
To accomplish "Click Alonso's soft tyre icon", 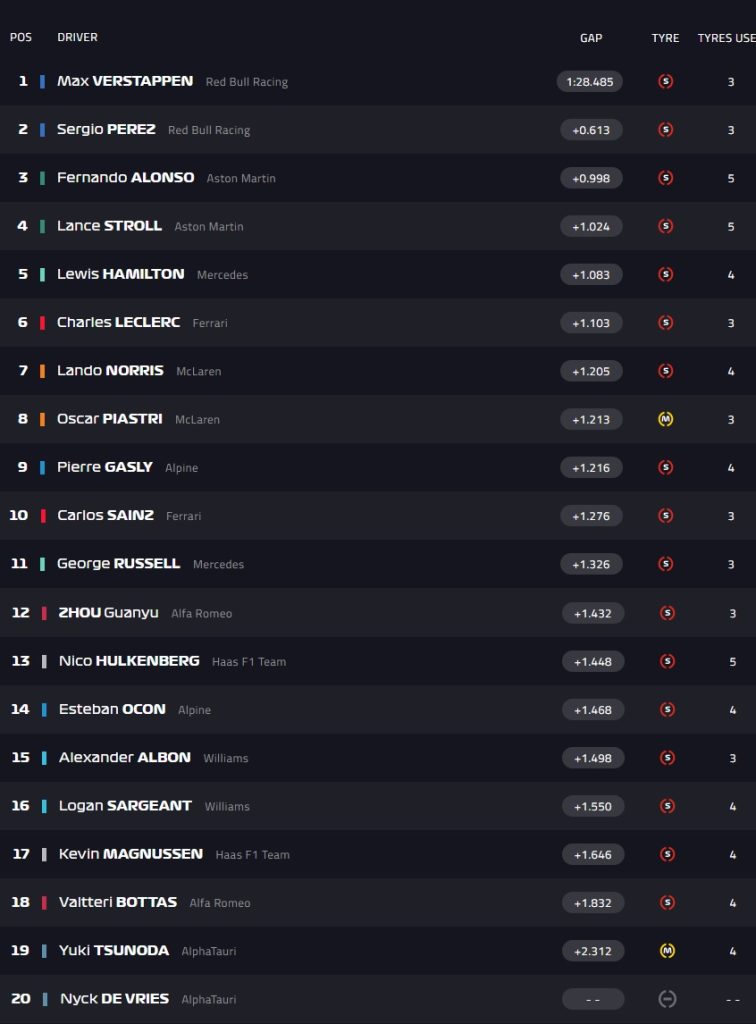I will pos(665,178).
